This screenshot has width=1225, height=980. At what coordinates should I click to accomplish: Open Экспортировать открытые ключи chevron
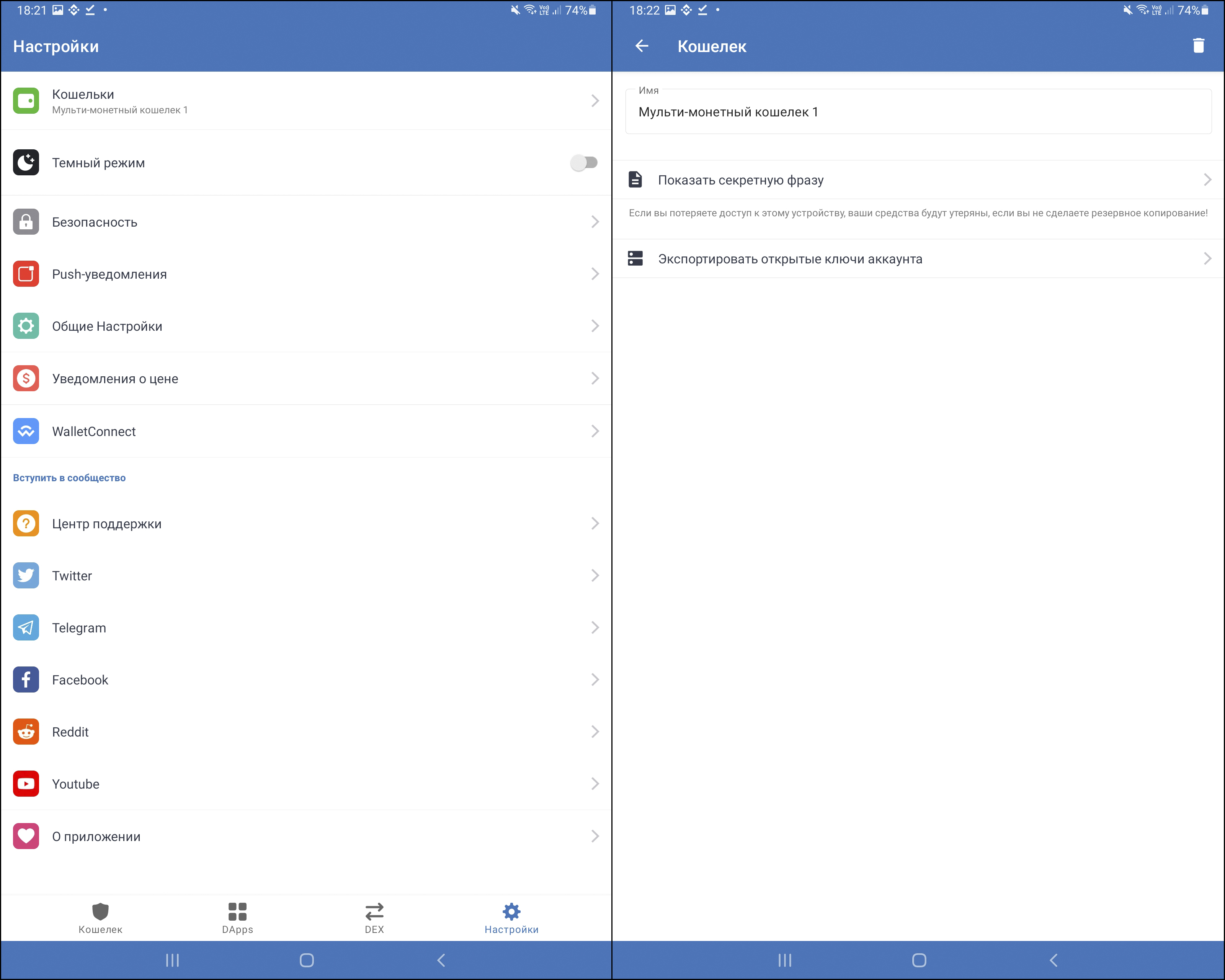[x=1207, y=258]
